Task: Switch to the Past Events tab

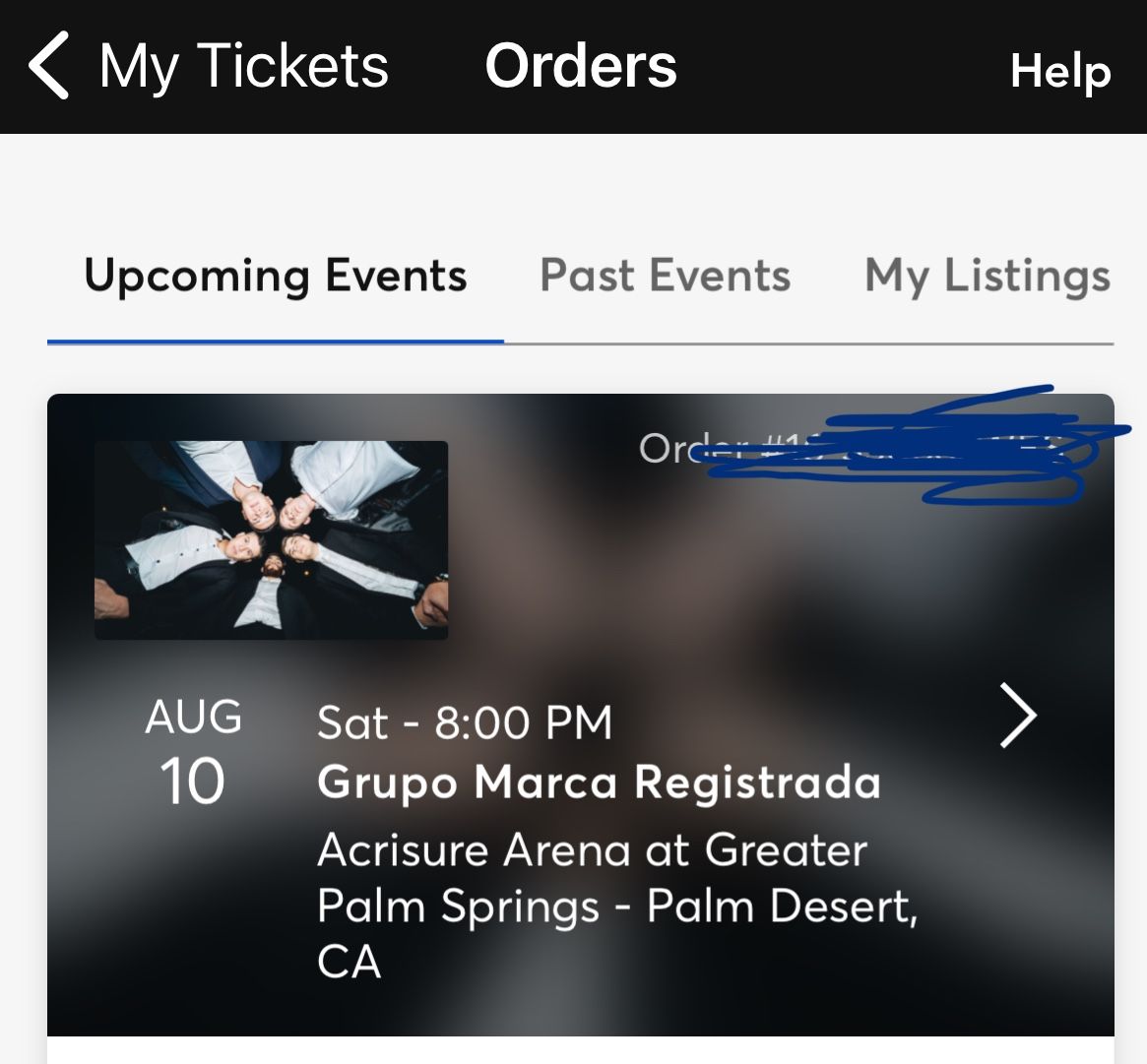Action: pyautogui.click(x=665, y=276)
